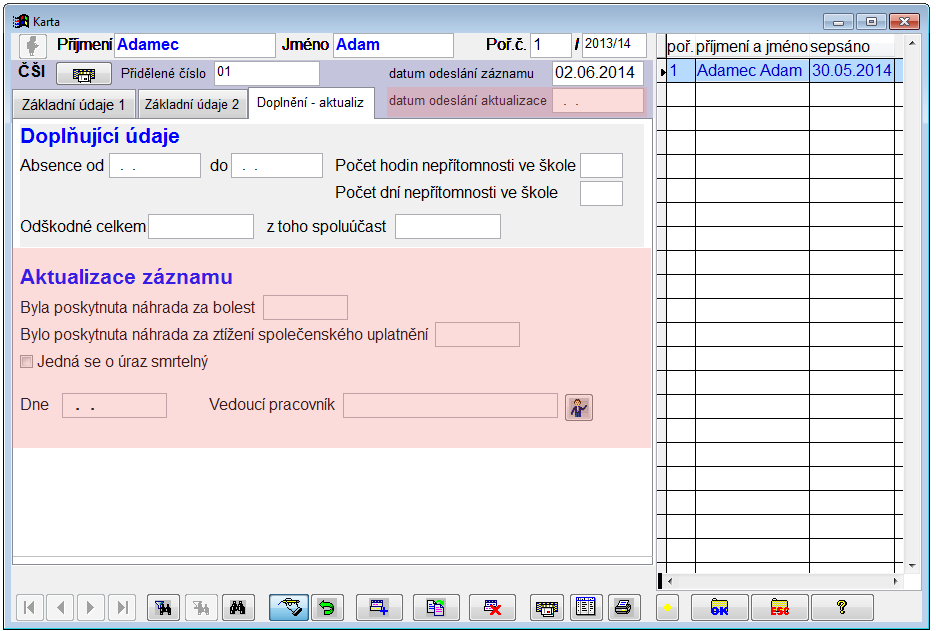This screenshot has height=631, width=936.
Task: Click the yellow question mark help button
Action: pyautogui.click(x=842, y=607)
